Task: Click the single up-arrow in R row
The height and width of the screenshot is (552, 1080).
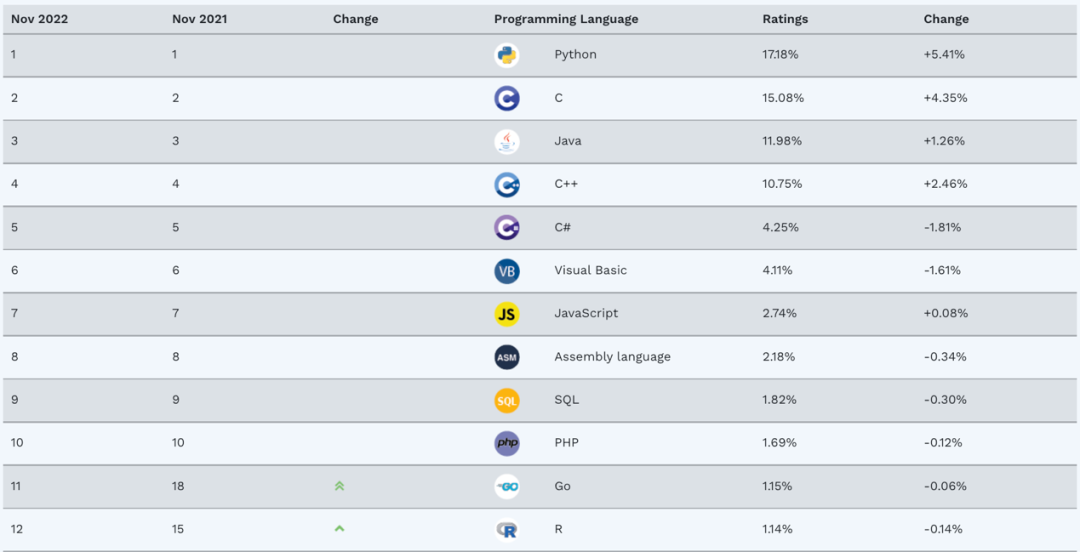Action: [339, 529]
